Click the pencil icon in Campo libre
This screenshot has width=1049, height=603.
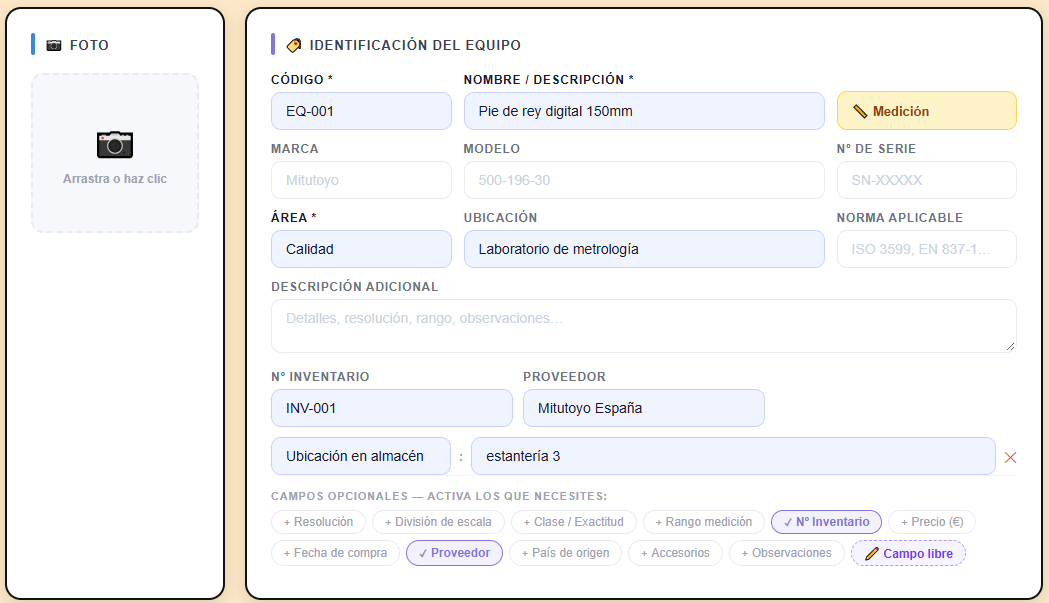coord(872,553)
